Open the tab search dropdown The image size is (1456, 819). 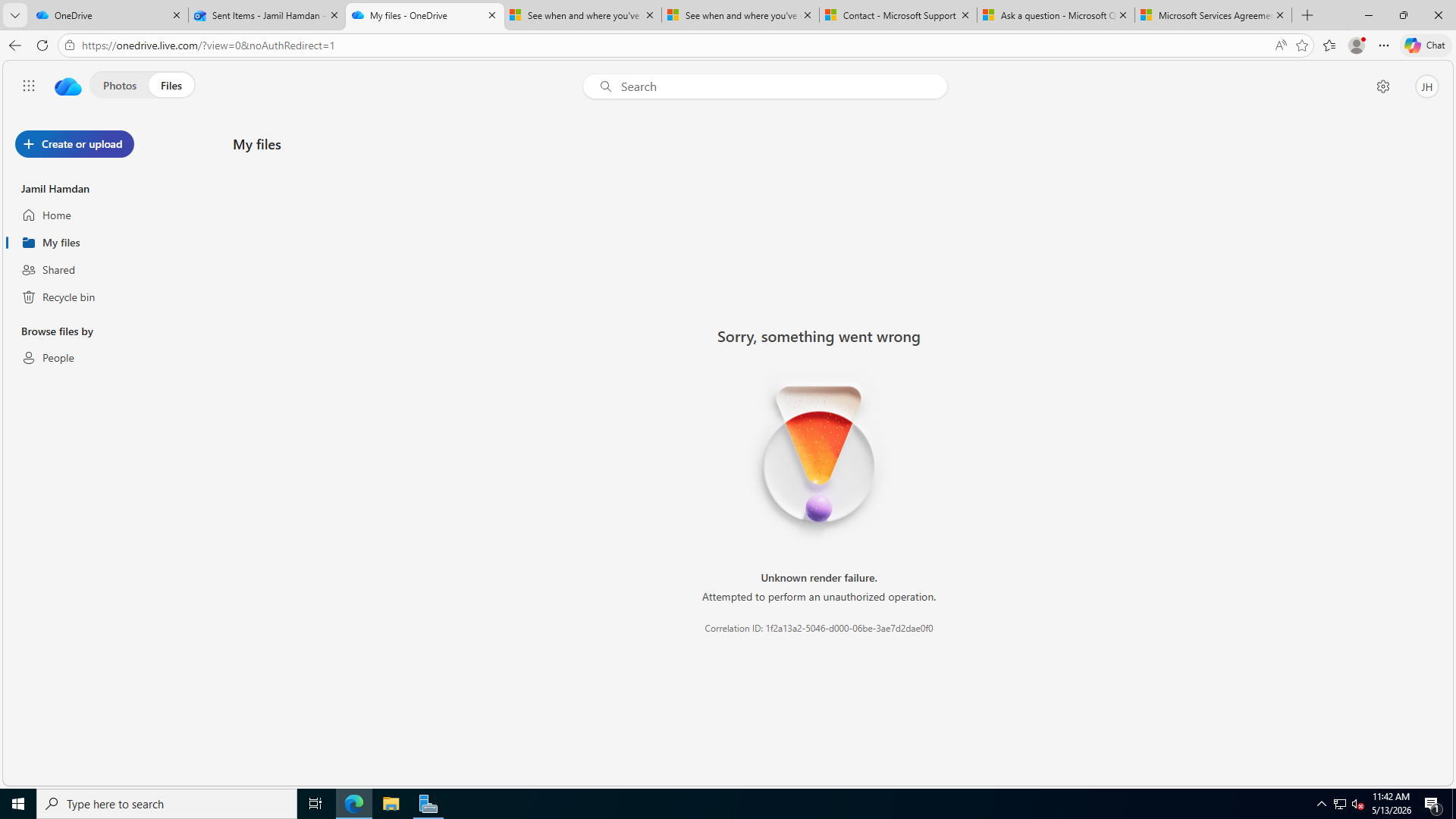(14, 15)
